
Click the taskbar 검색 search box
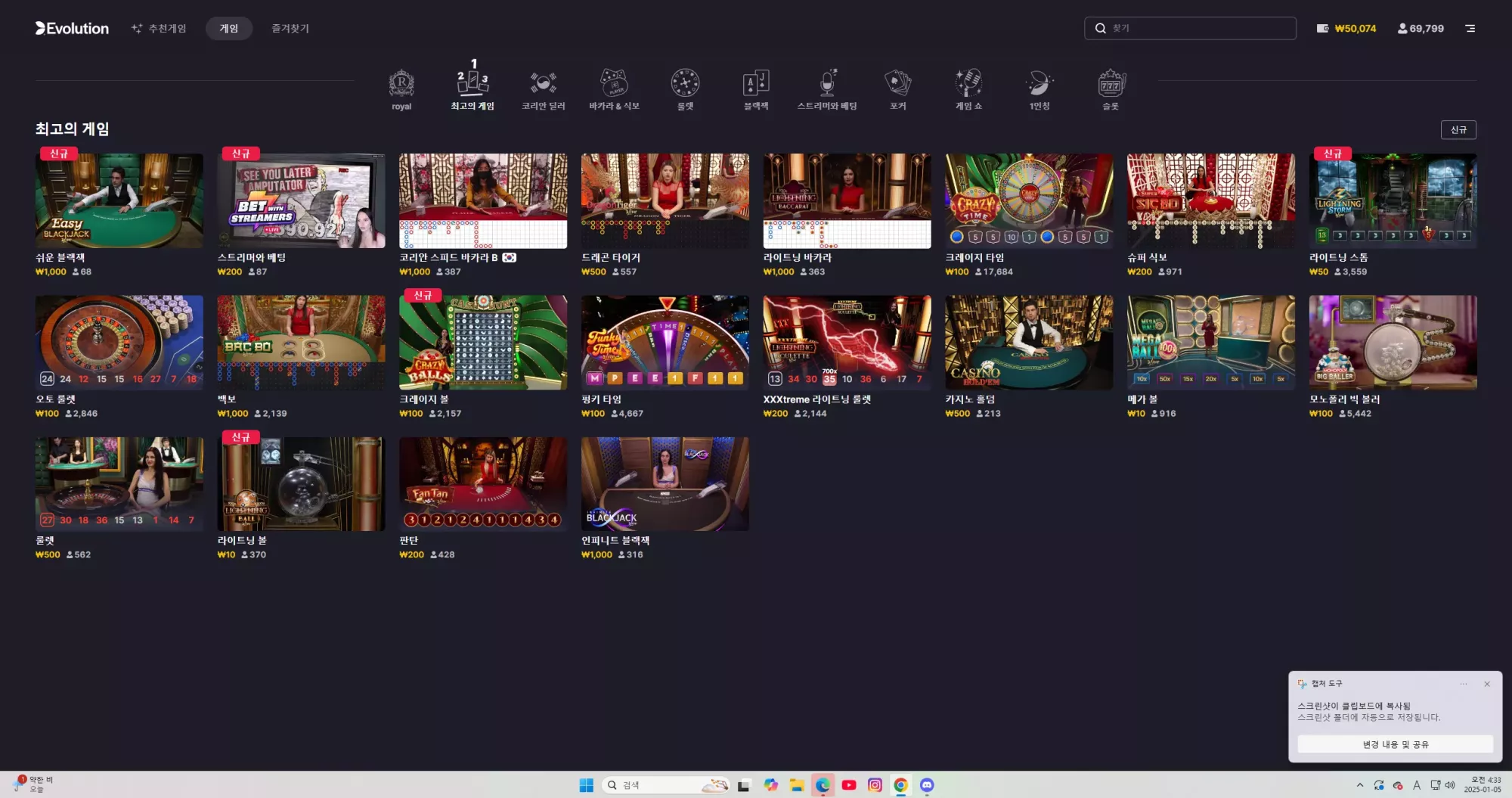[666, 785]
